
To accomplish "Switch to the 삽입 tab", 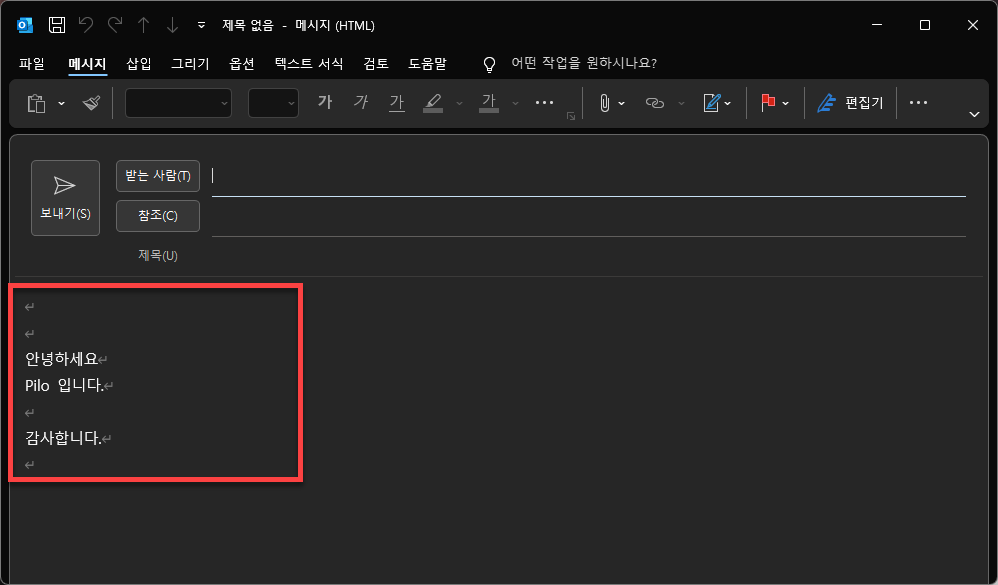I will coord(139,63).
